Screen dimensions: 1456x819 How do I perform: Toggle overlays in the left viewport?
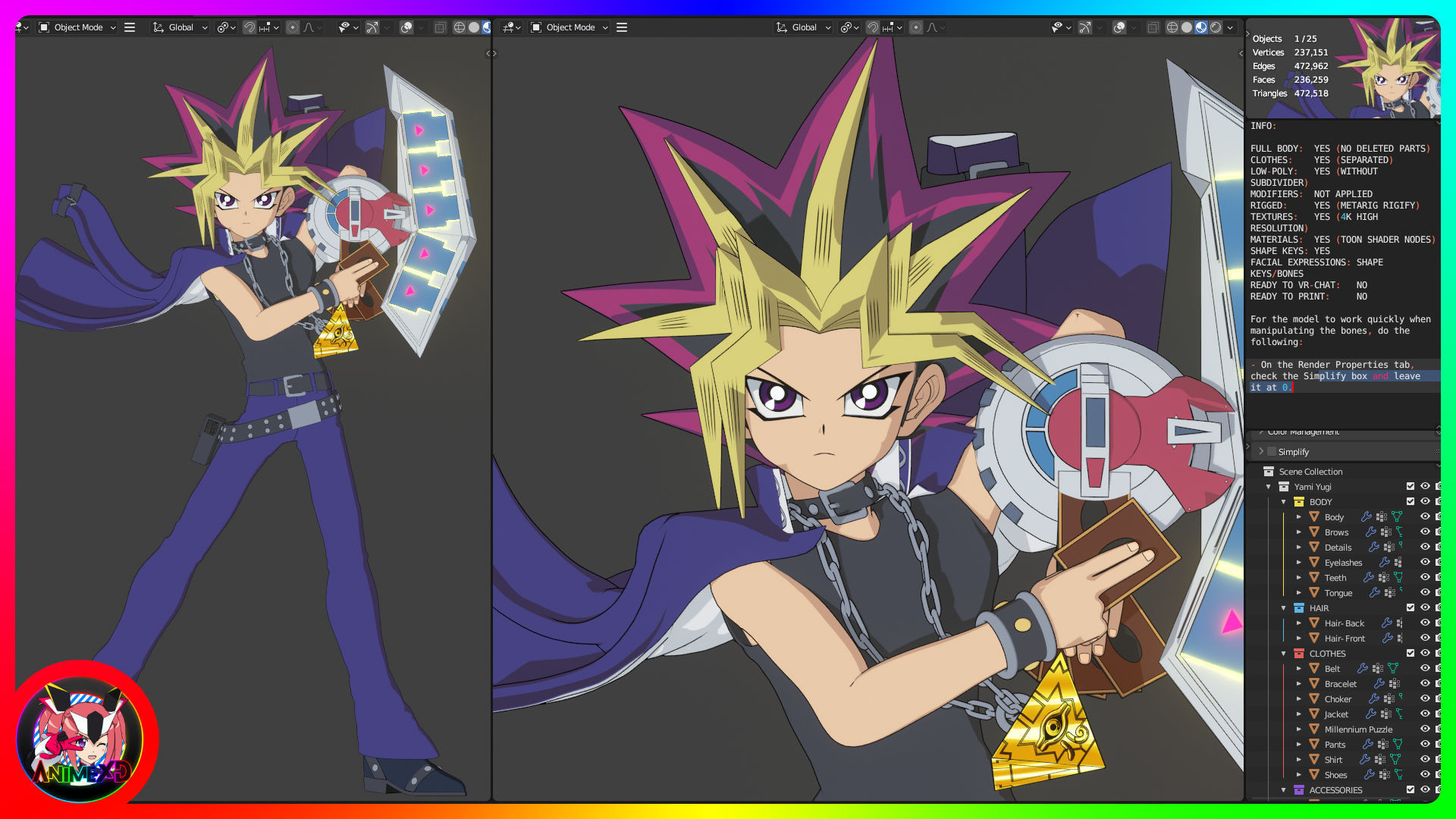pos(406,27)
